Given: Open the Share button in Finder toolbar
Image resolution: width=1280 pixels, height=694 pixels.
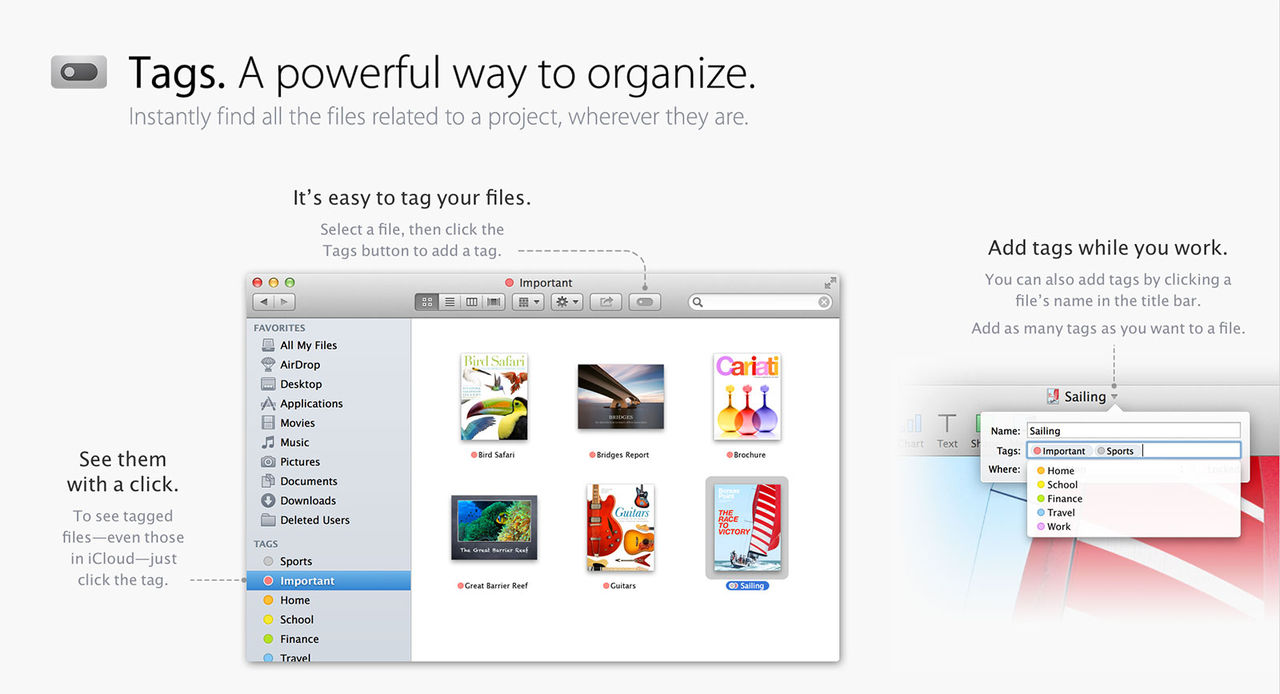Looking at the screenshot, I should coord(606,302).
